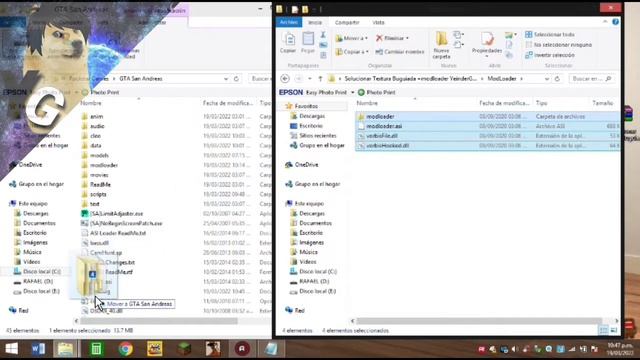The image size is (640, 360).
Task: Select scripts folder in GTA San Andreas window
Action: click(x=98, y=194)
